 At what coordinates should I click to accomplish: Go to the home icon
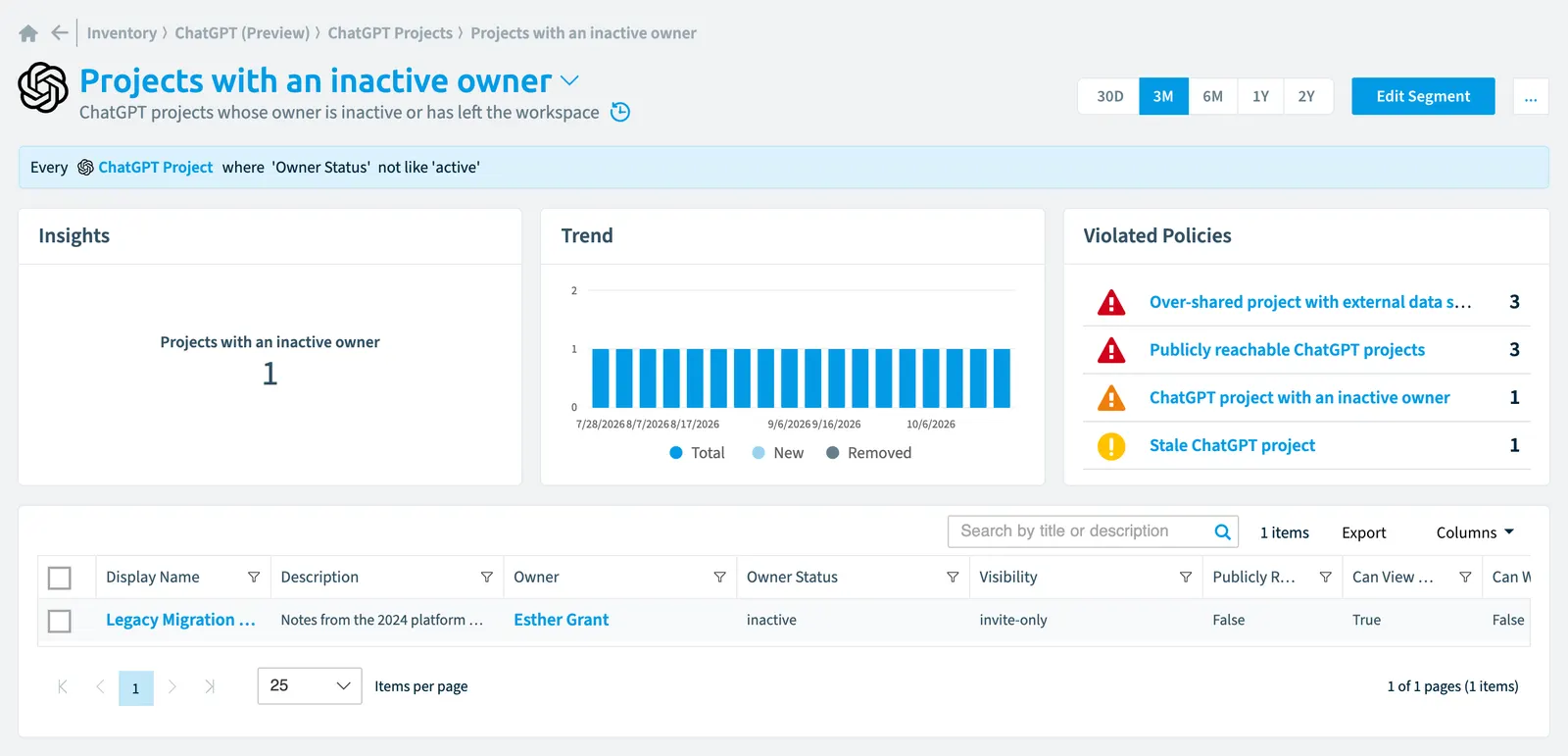(28, 33)
